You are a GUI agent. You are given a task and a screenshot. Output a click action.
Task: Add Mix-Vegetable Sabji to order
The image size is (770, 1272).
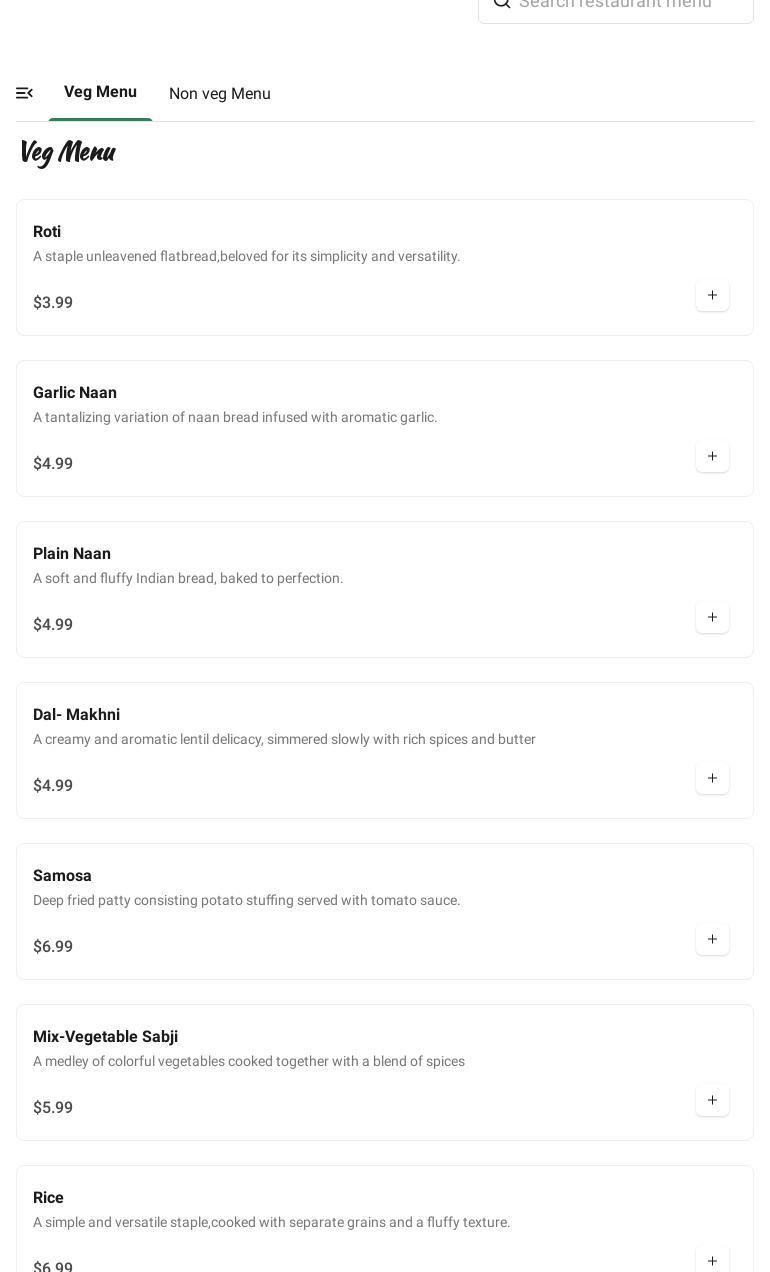pyautogui.click(x=712, y=1101)
